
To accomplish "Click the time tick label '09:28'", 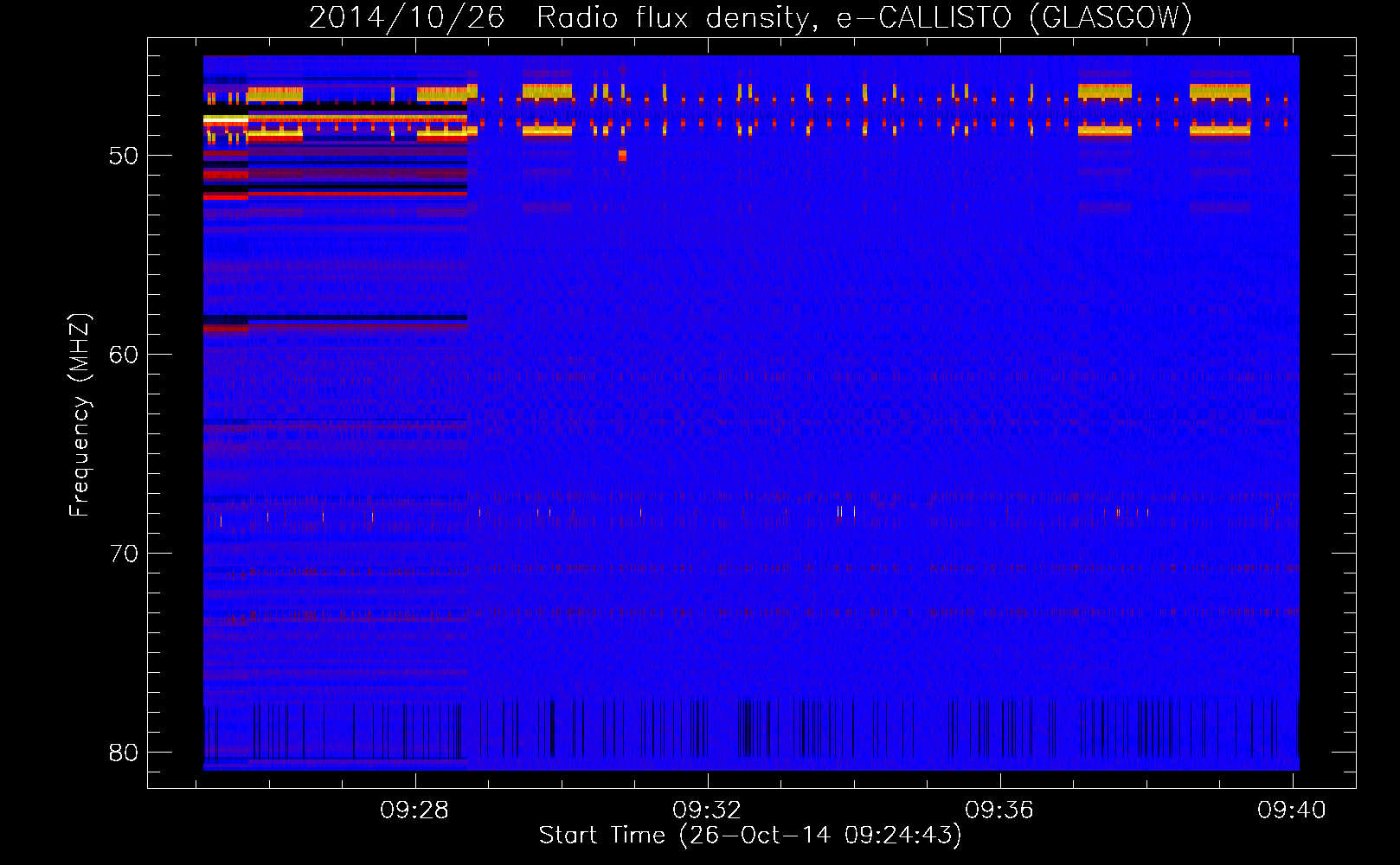I will (x=414, y=810).
